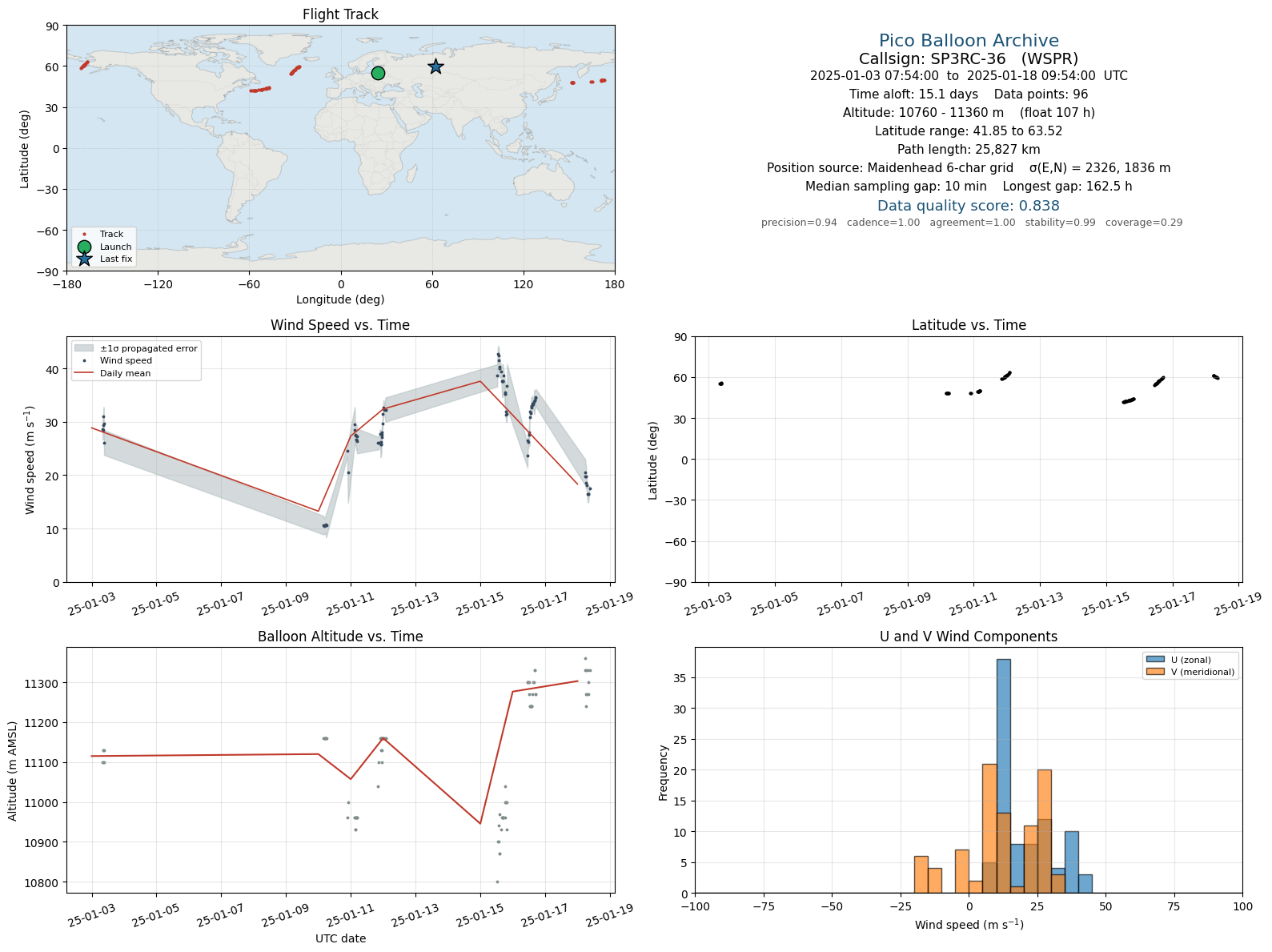Click the blue U (zonal) legend swatch
The height and width of the screenshot is (952, 1272).
(x=1154, y=660)
